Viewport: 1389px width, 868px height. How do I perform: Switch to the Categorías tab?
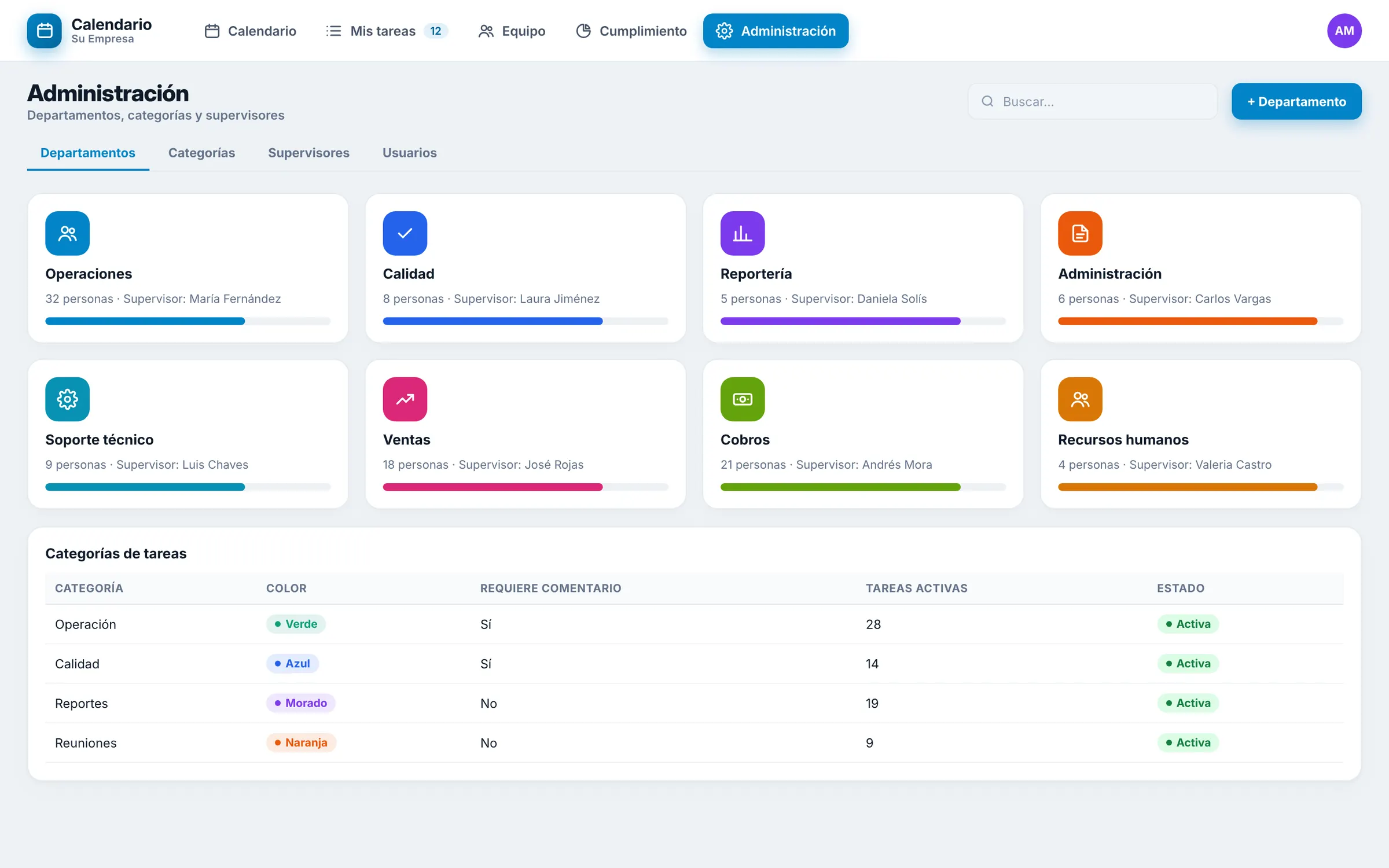point(201,153)
